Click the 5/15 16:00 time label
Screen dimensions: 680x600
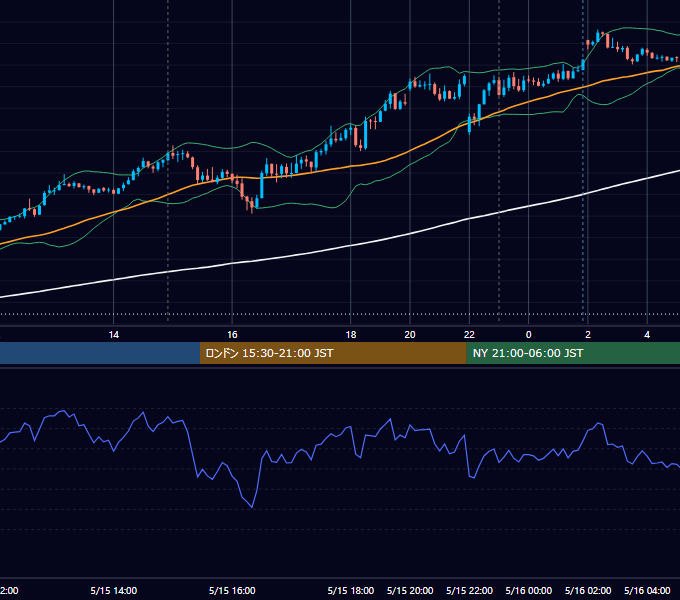232,590
